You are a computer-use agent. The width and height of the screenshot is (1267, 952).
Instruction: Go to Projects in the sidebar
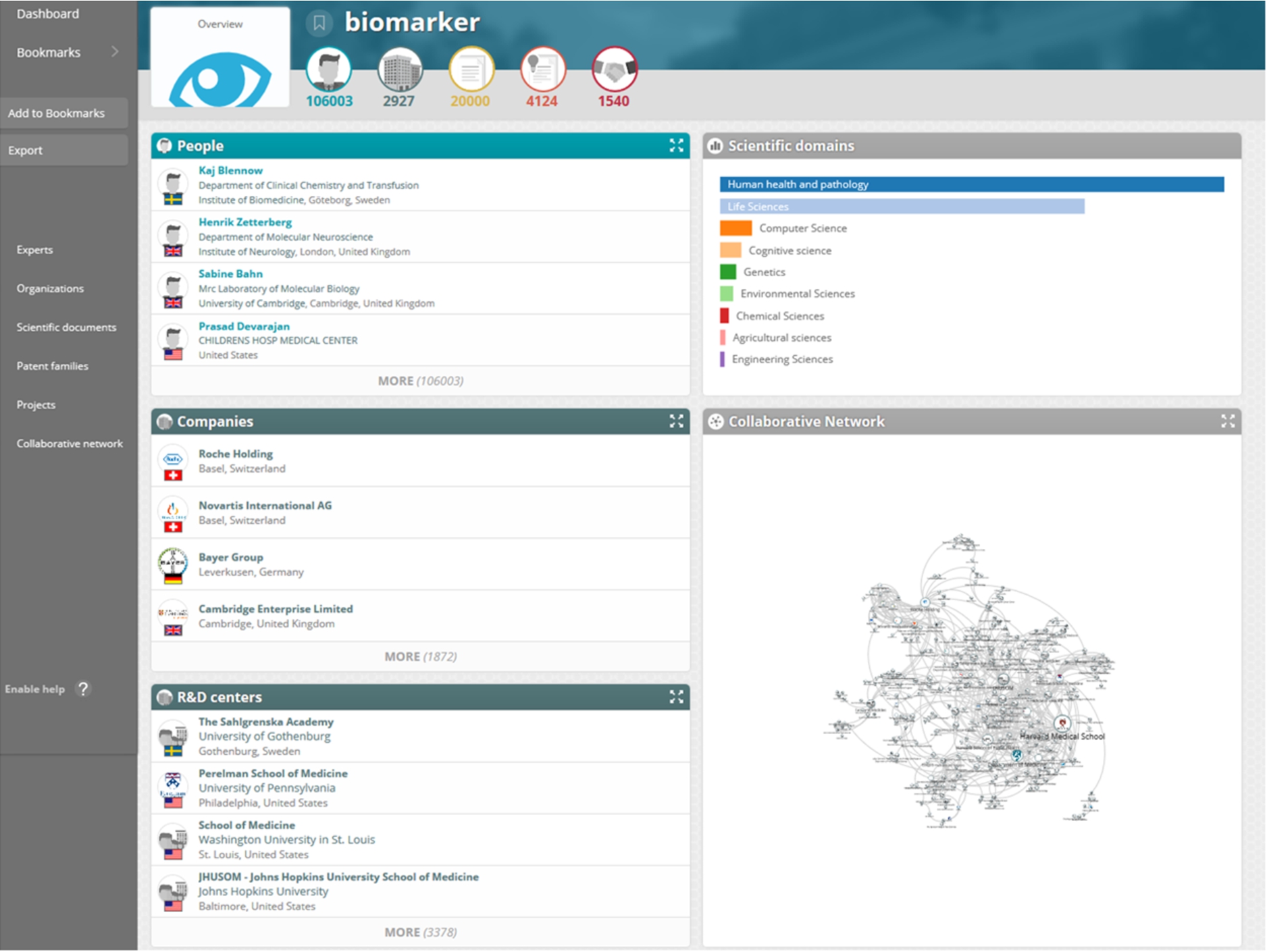pos(36,404)
